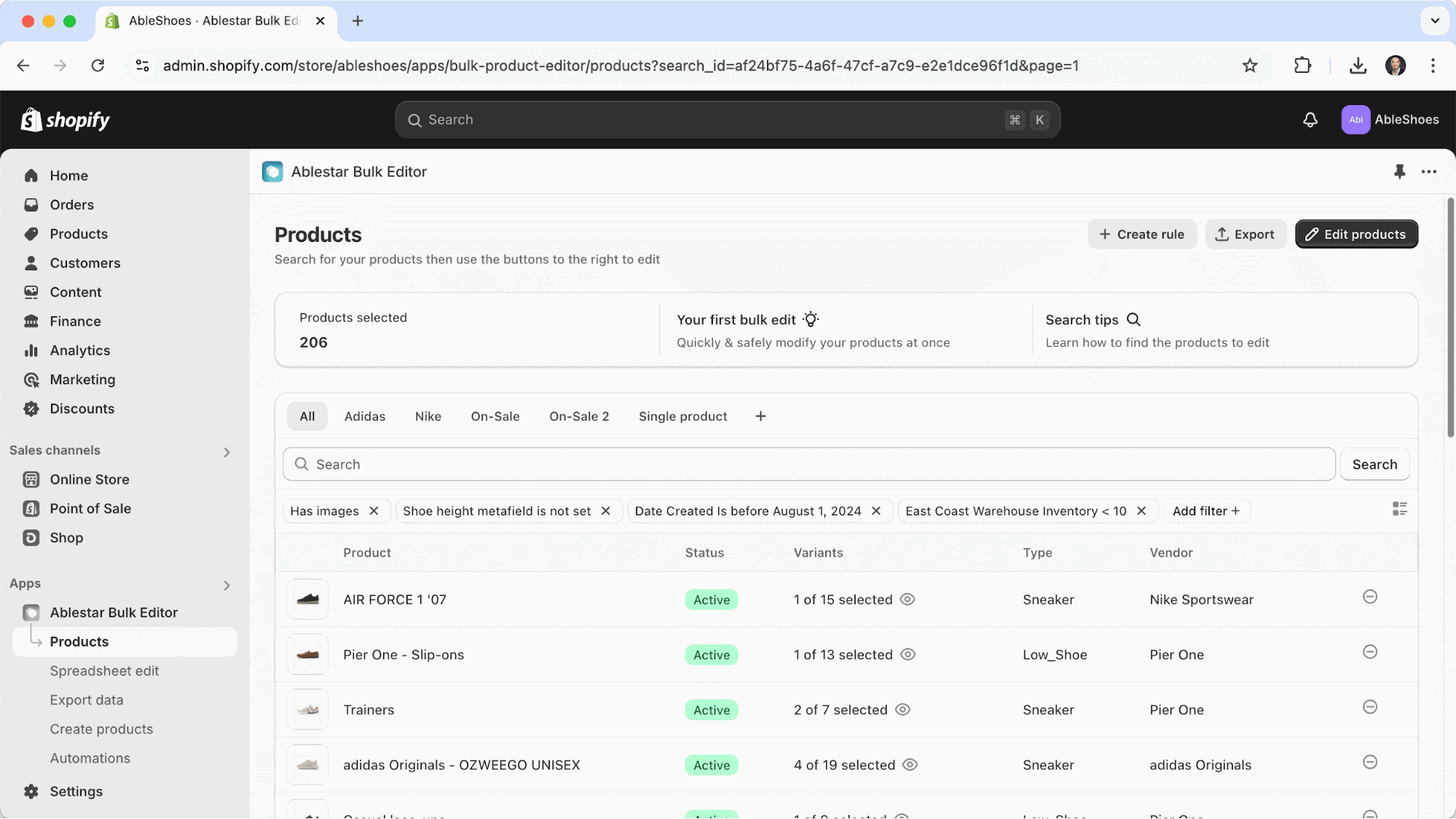The width and height of the screenshot is (1456, 819).
Task: Switch to the On-Sale 2 tab
Action: coord(579,416)
